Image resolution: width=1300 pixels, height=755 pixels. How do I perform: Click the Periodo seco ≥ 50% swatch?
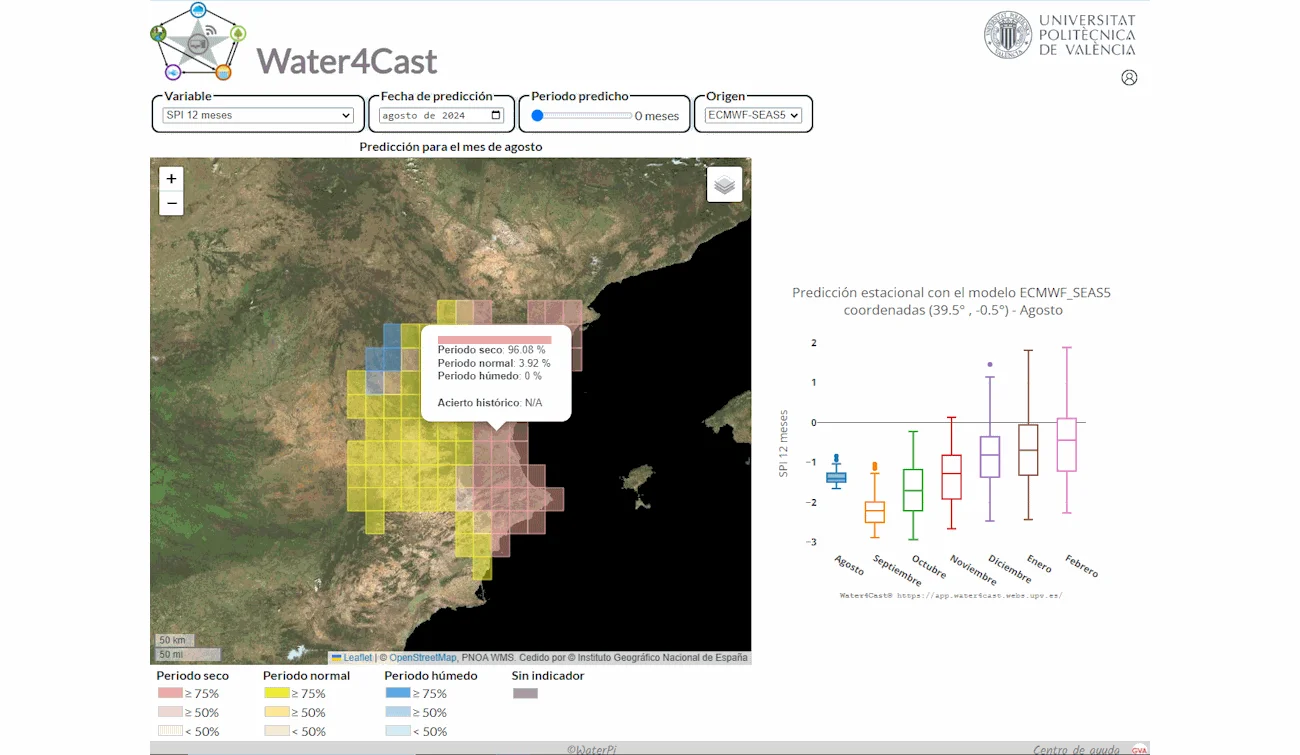coord(169,712)
